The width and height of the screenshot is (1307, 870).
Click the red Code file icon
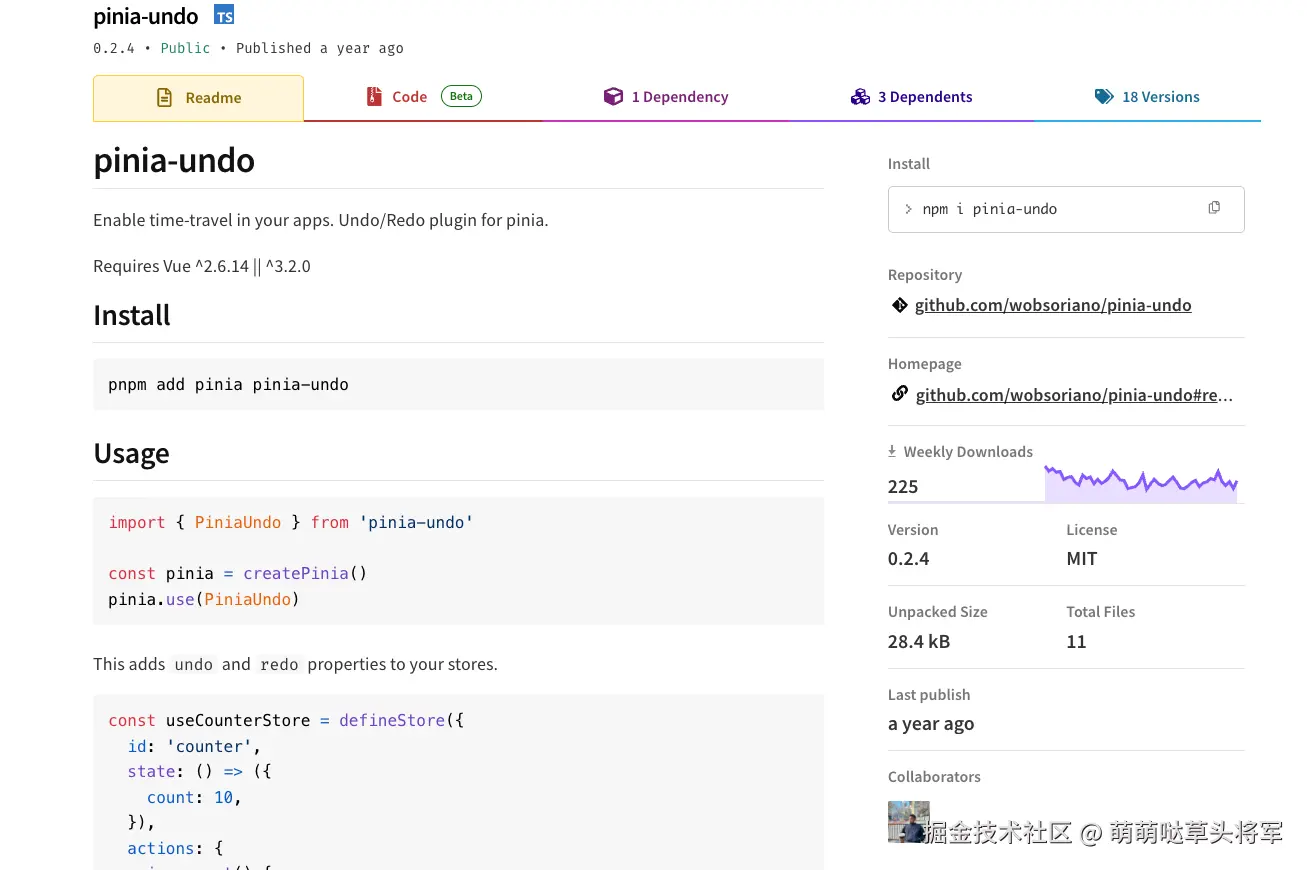tap(374, 97)
